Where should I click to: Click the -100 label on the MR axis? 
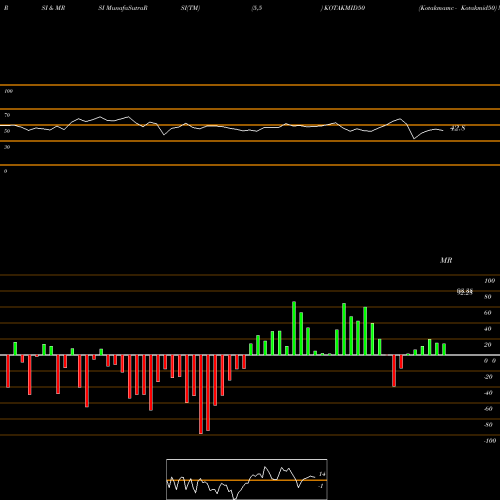click(489, 441)
